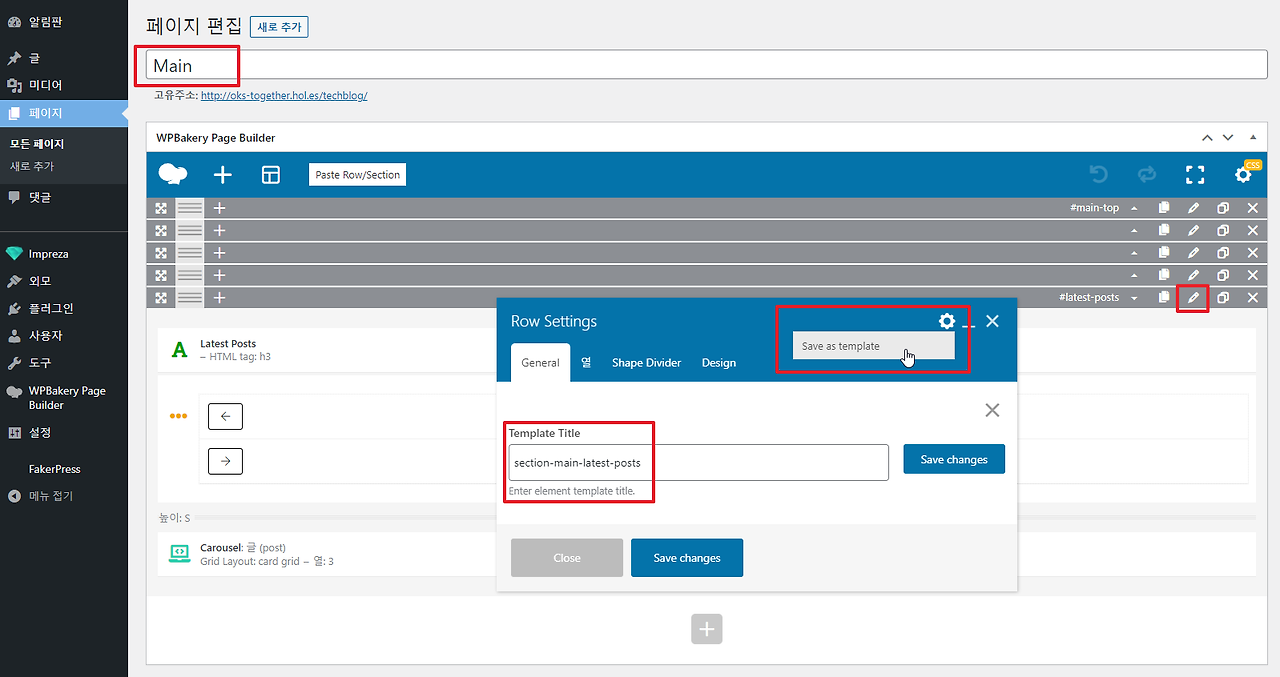Screen dimensions: 1280x677
Task: Click the 새로 추가 button near title
Action: (279, 27)
